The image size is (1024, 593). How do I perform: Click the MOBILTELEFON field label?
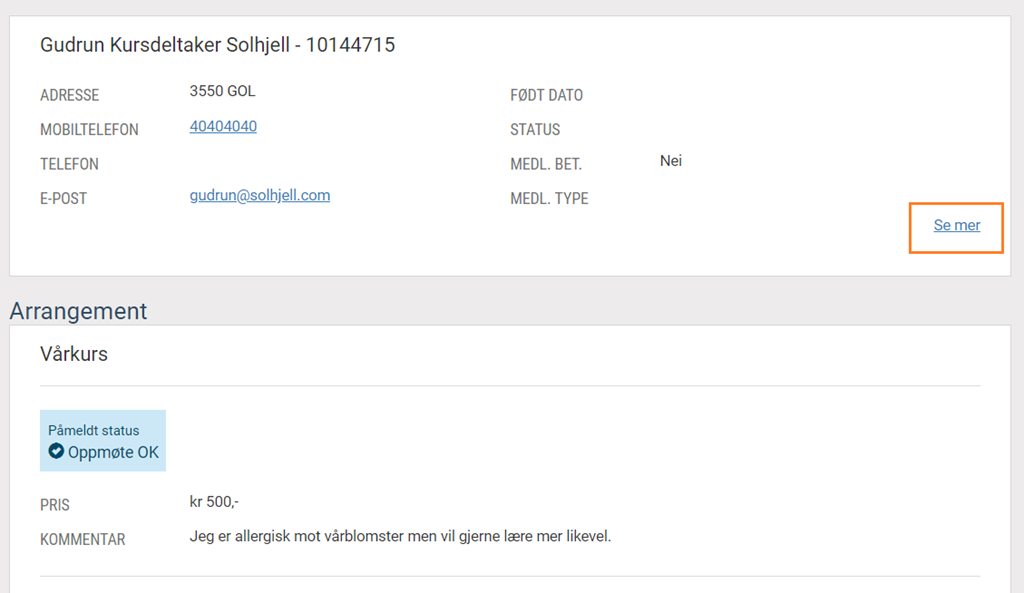click(89, 130)
